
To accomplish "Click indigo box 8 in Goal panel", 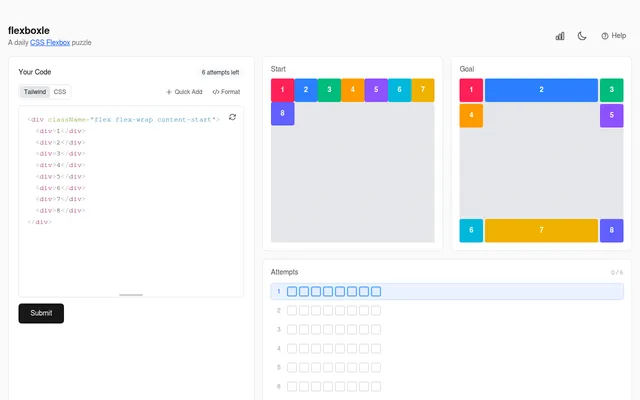I will point(611,230).
